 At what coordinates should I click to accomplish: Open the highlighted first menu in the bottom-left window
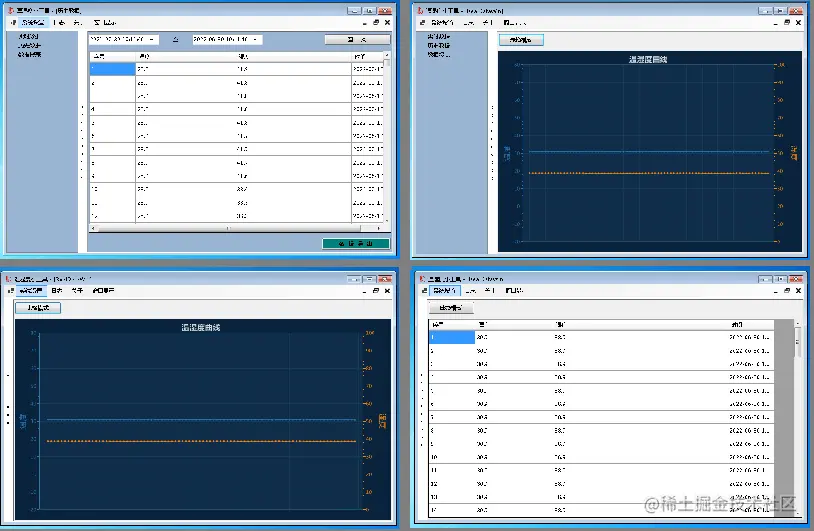(x=31, y=291)
